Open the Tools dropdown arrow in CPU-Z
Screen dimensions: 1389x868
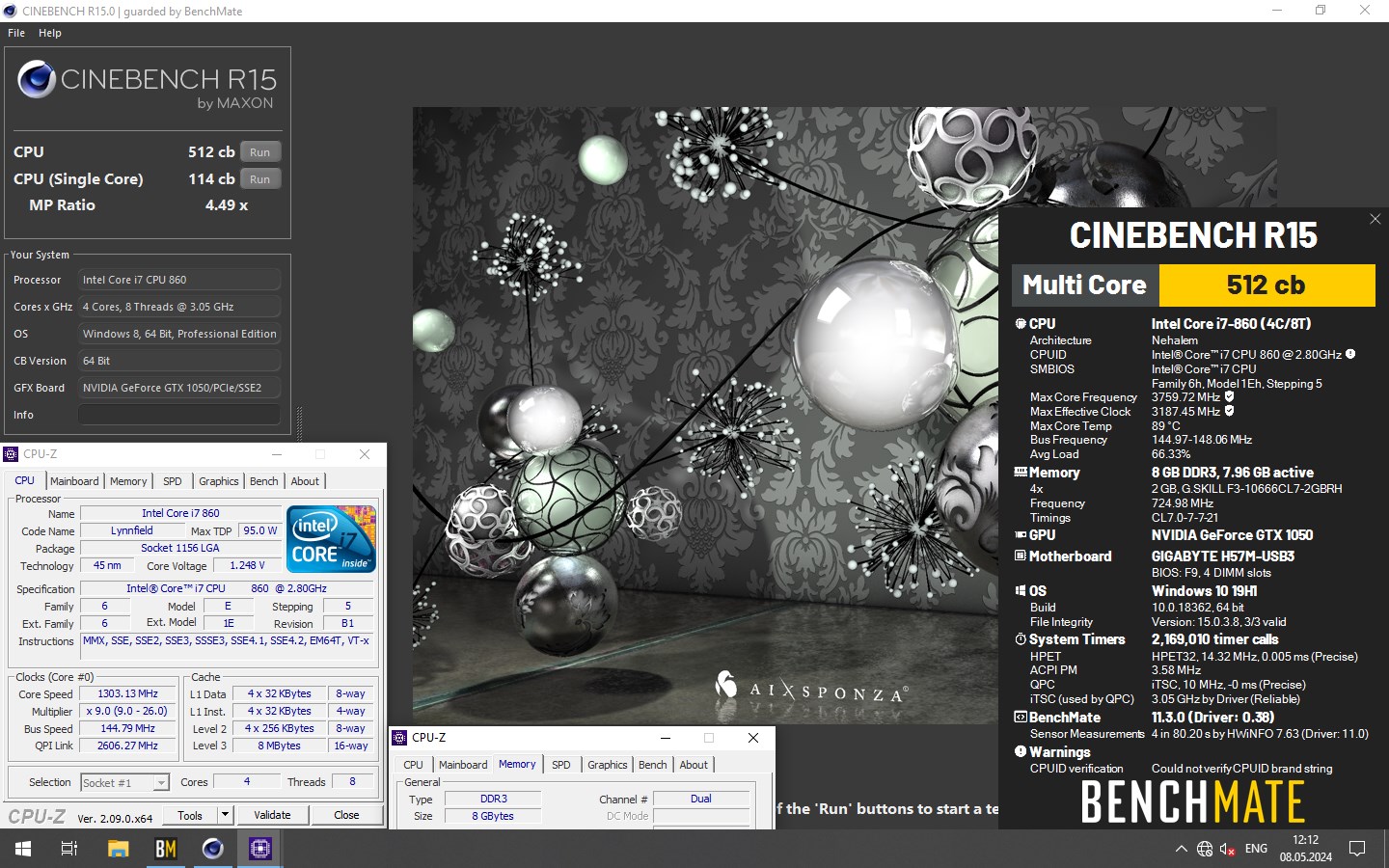click(225, 815)
